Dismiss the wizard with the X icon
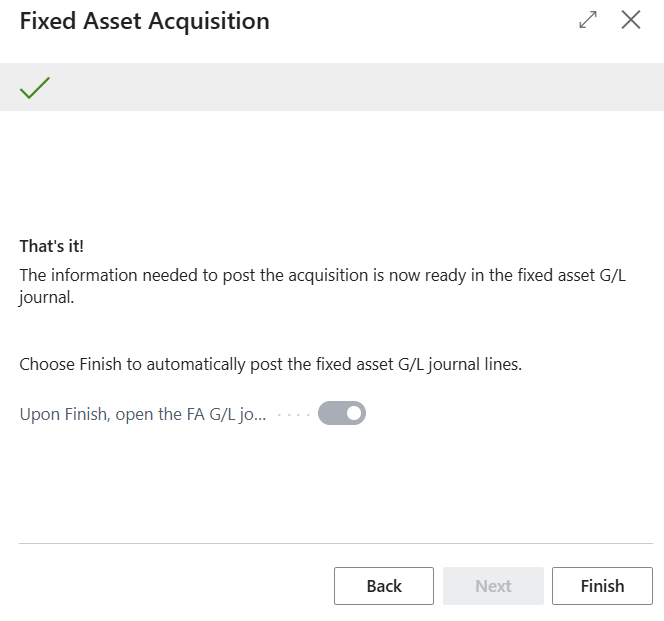 [x=631, y=20]
